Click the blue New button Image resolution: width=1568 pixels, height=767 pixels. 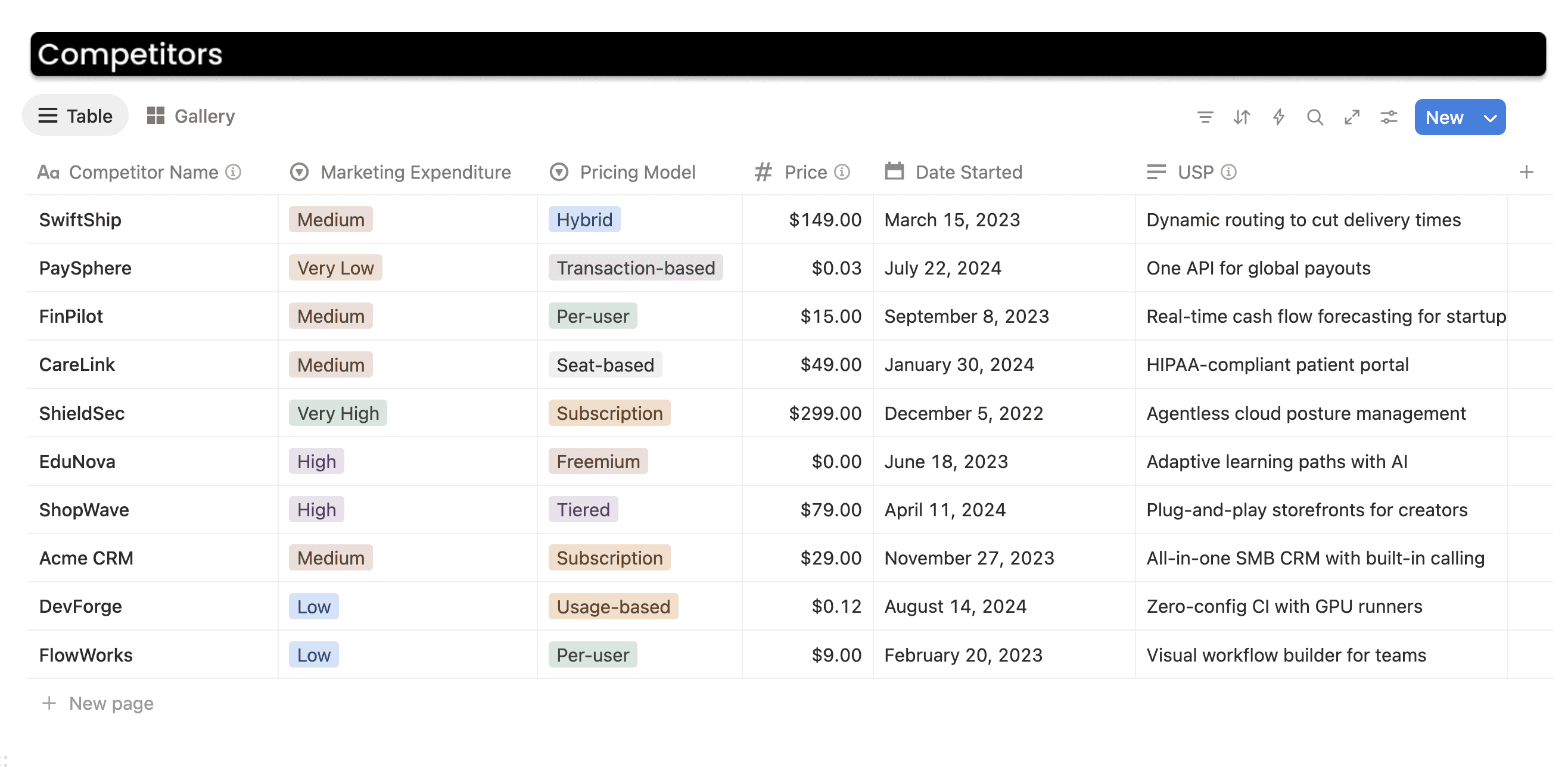[x=1444, y=117]
